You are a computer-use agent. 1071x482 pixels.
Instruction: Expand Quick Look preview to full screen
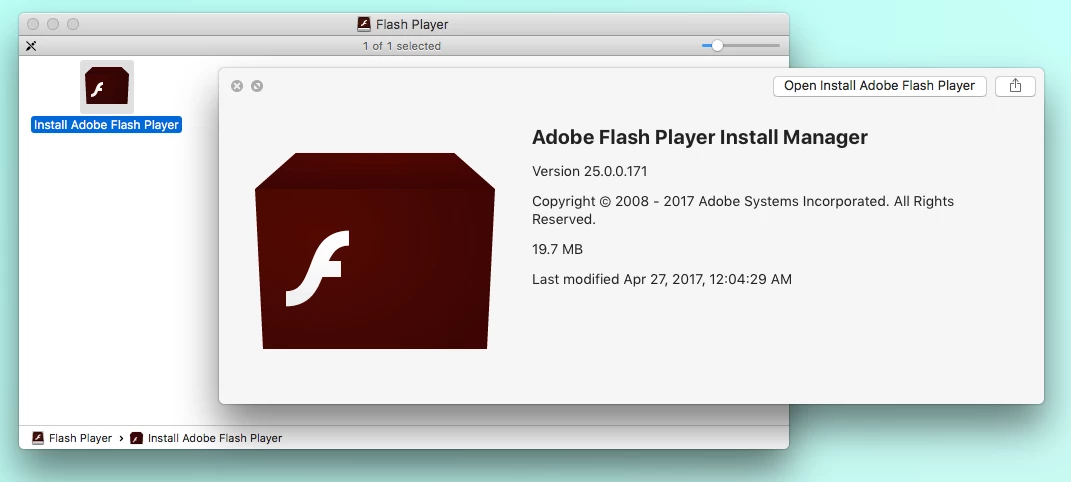(257, 86)
